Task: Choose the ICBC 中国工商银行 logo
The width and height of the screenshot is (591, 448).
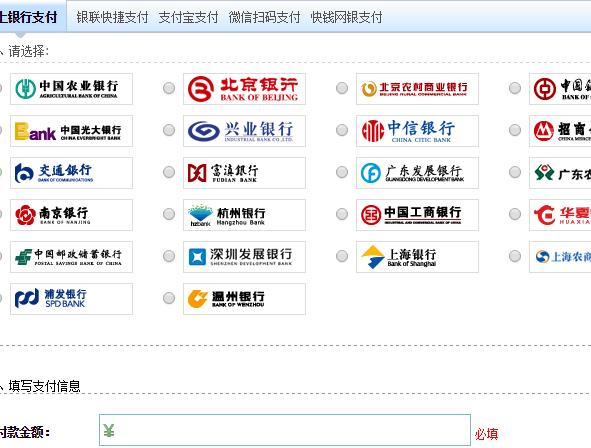Action: coord(417,215)
